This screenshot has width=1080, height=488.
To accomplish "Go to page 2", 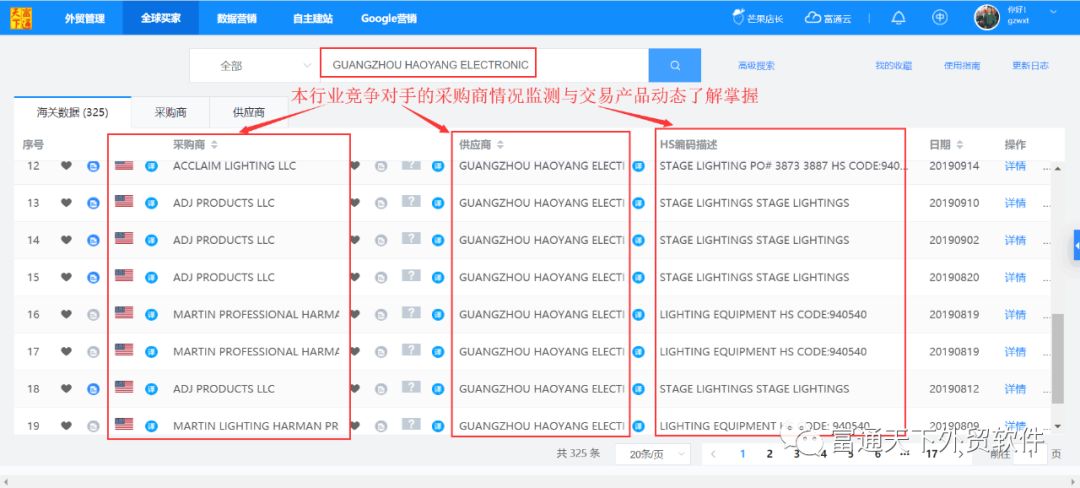I will point(769,454).
